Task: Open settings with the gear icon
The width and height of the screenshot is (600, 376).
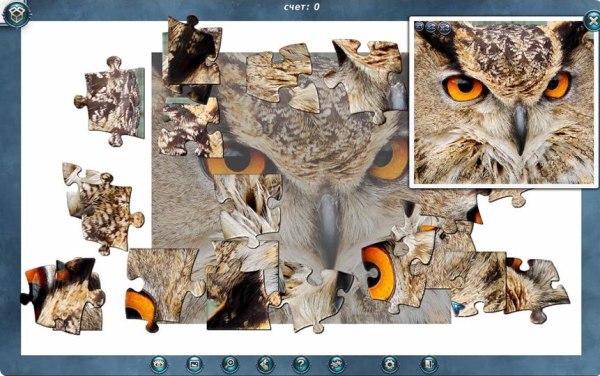Action: 390,364
